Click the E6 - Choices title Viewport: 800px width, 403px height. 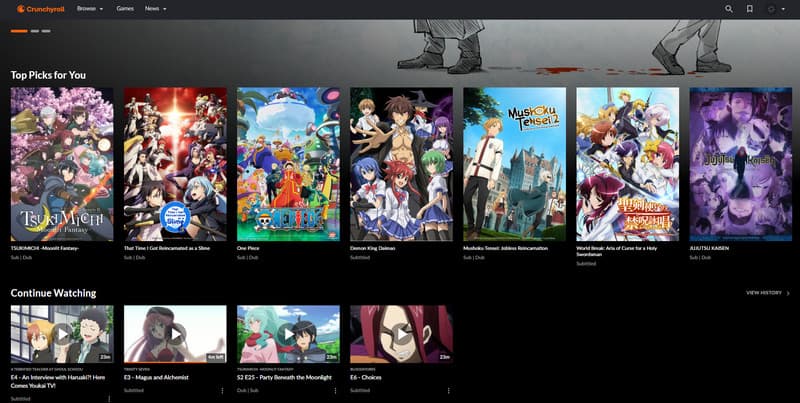click(365, 377)
